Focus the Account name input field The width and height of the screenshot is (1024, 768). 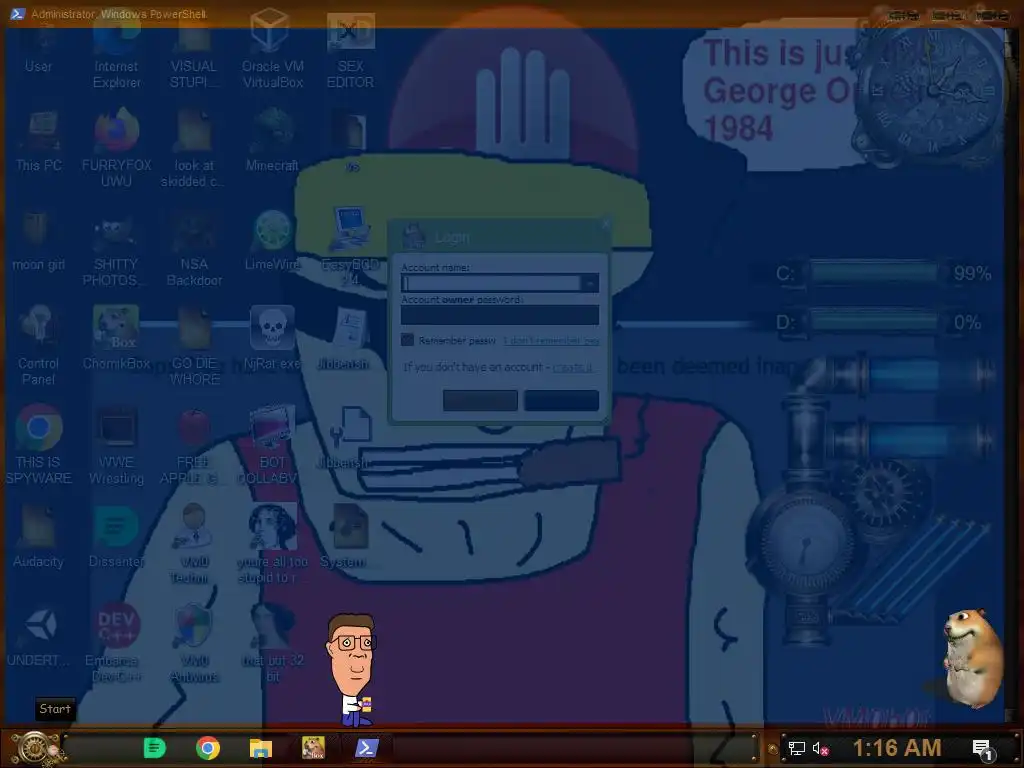pos(491,283)
